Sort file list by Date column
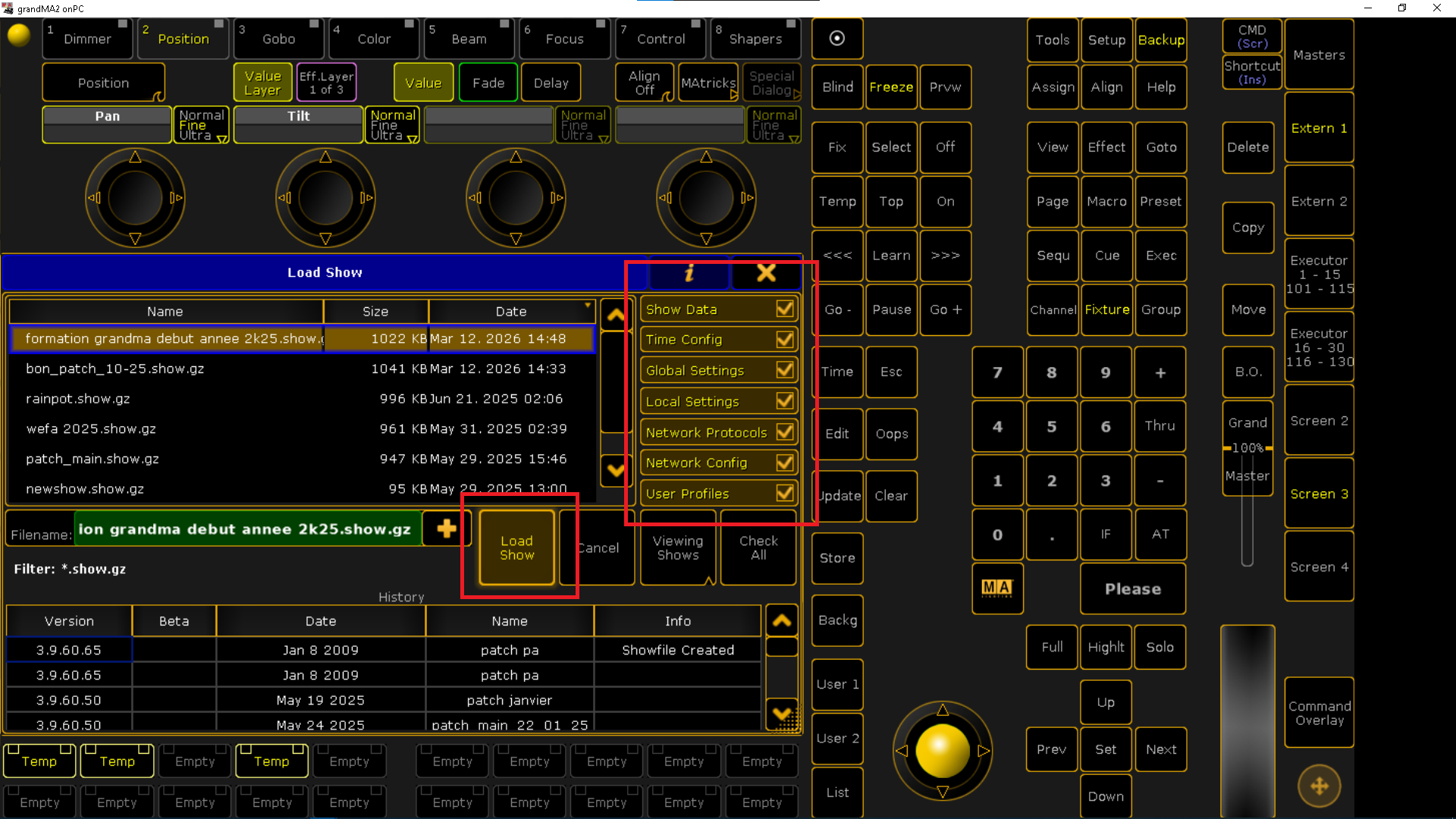This screenshot has height=819, width=1456. [x=511, y=312]
